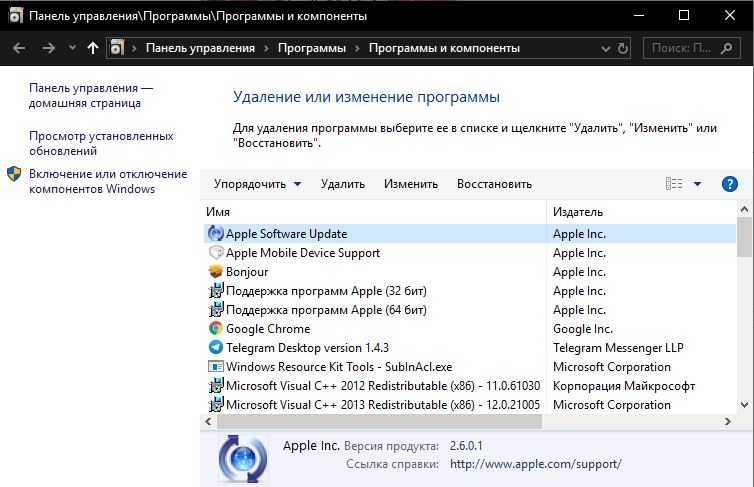Select Поддержка программ Apple (64 бит) icon
Screen dimensions: 754x487
click(x=216, y=310)
